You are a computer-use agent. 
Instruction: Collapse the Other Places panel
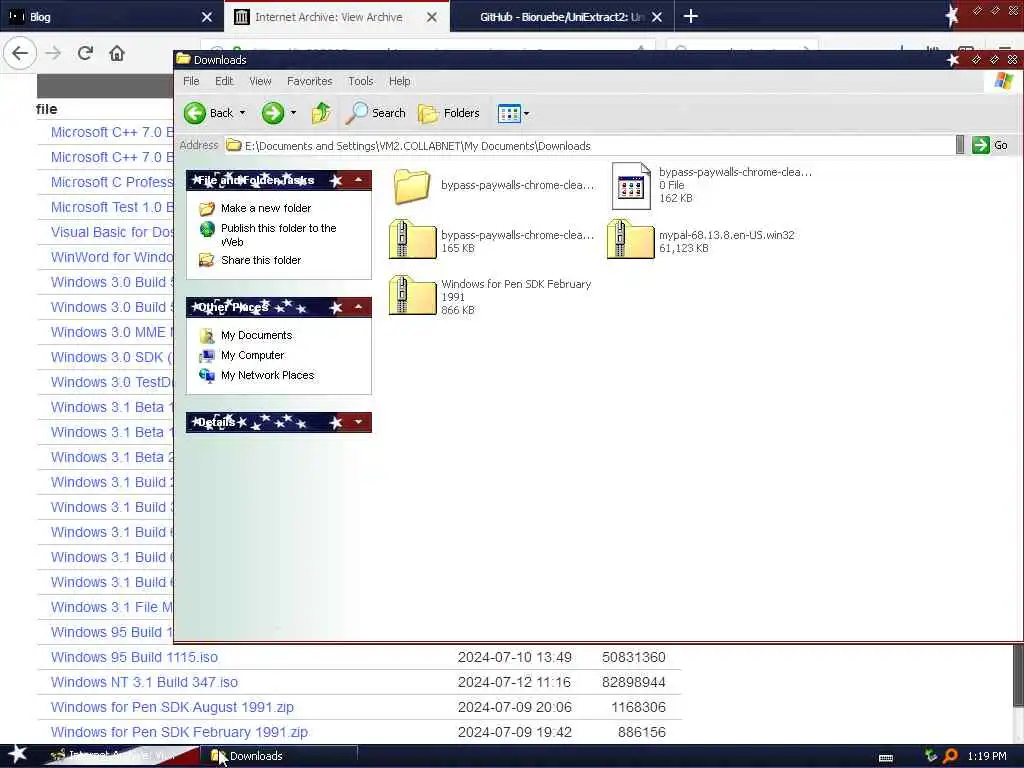click(x=359, y=307)
